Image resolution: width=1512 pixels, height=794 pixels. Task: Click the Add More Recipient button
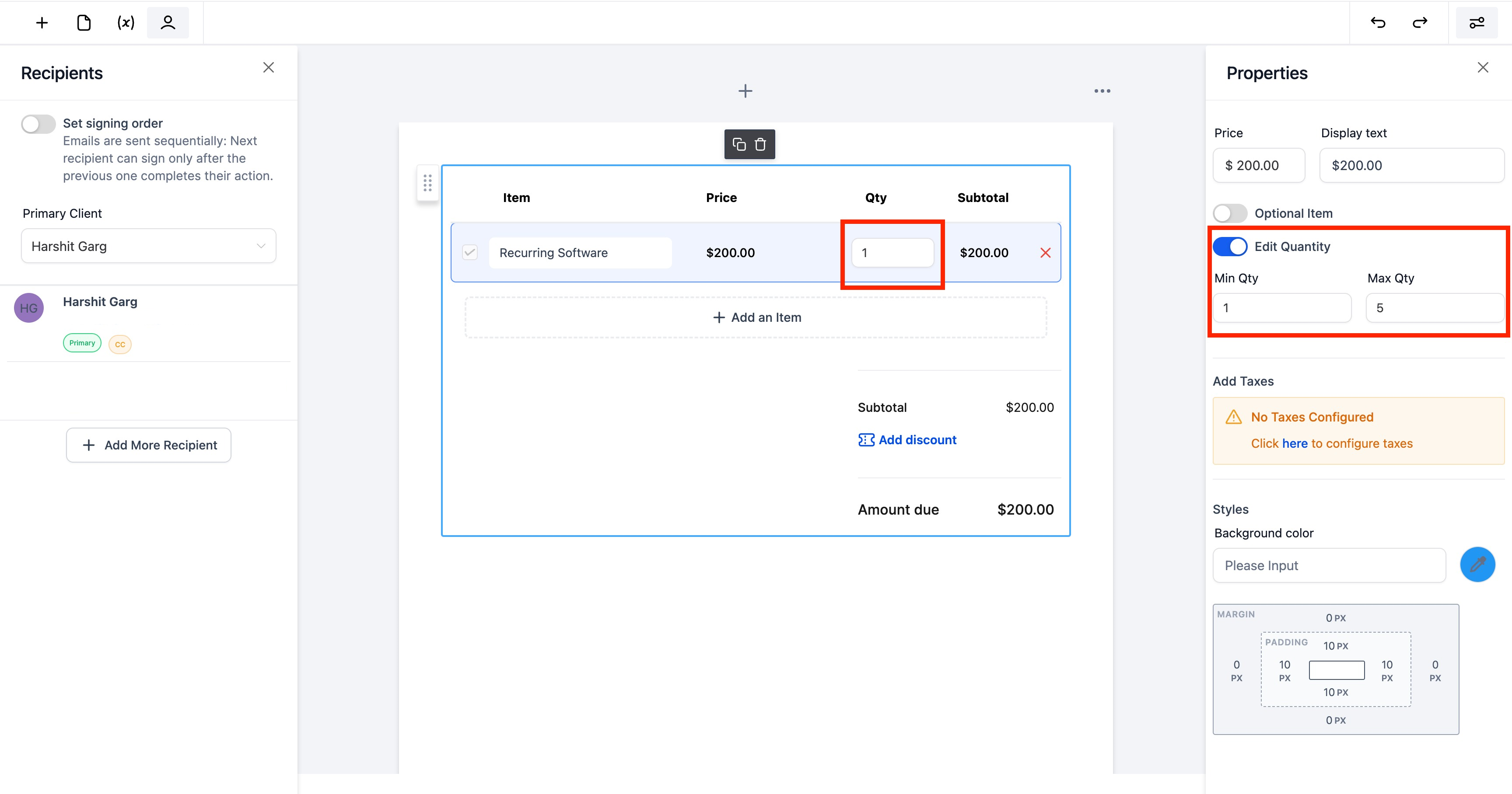pos(148,445)
